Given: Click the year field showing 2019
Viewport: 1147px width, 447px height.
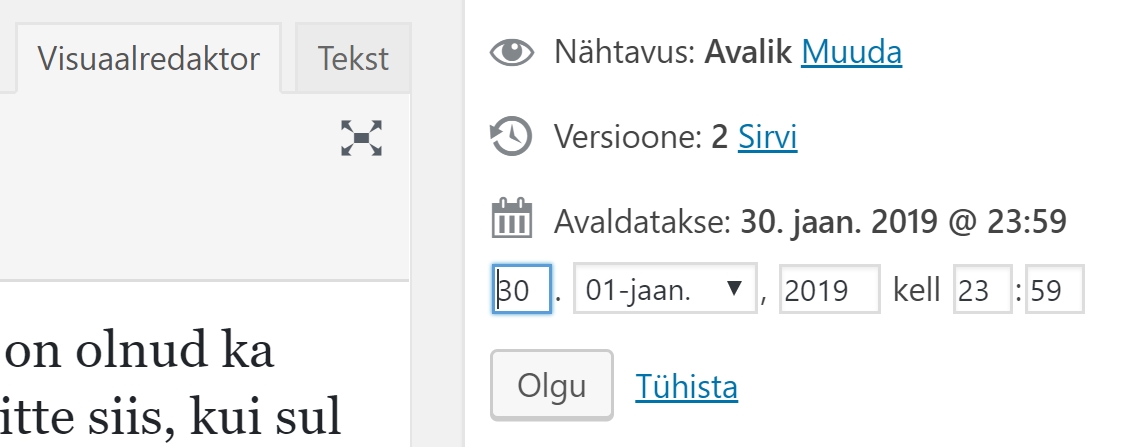Looking at the screenshot, I should coord(829,290).
